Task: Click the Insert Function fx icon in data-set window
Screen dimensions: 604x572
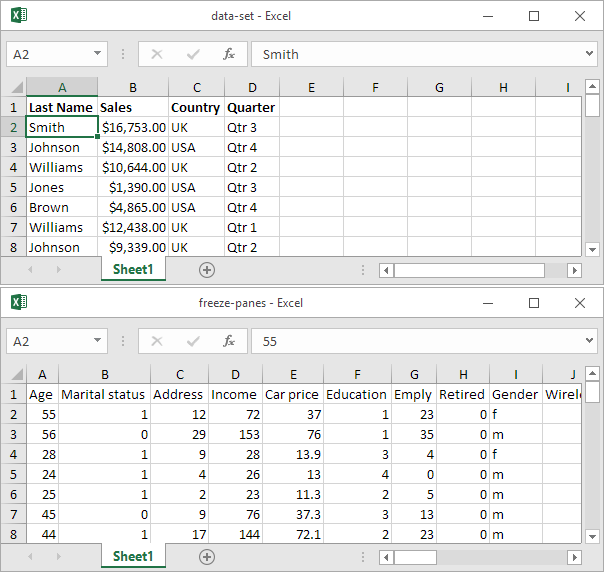Action: 229,54
